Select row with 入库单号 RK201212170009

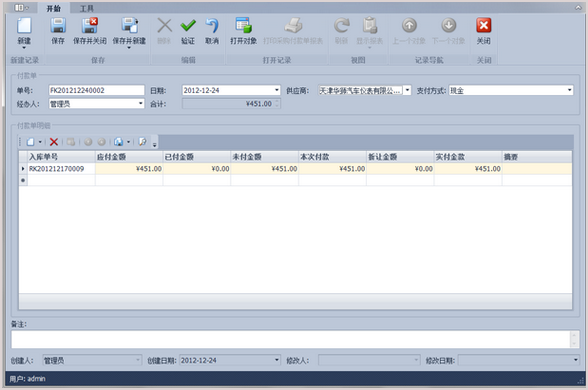click(x=296, y=169)
